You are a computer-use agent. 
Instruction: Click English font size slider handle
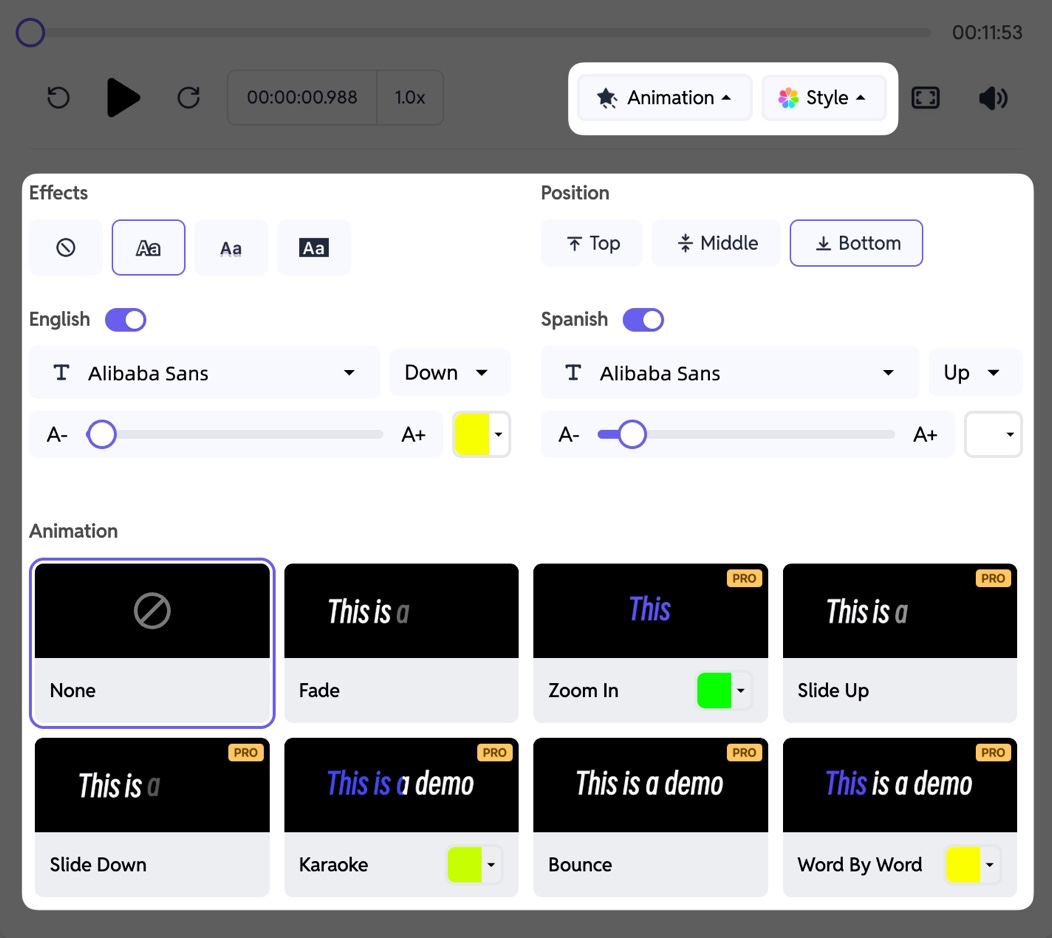point(102,435)
